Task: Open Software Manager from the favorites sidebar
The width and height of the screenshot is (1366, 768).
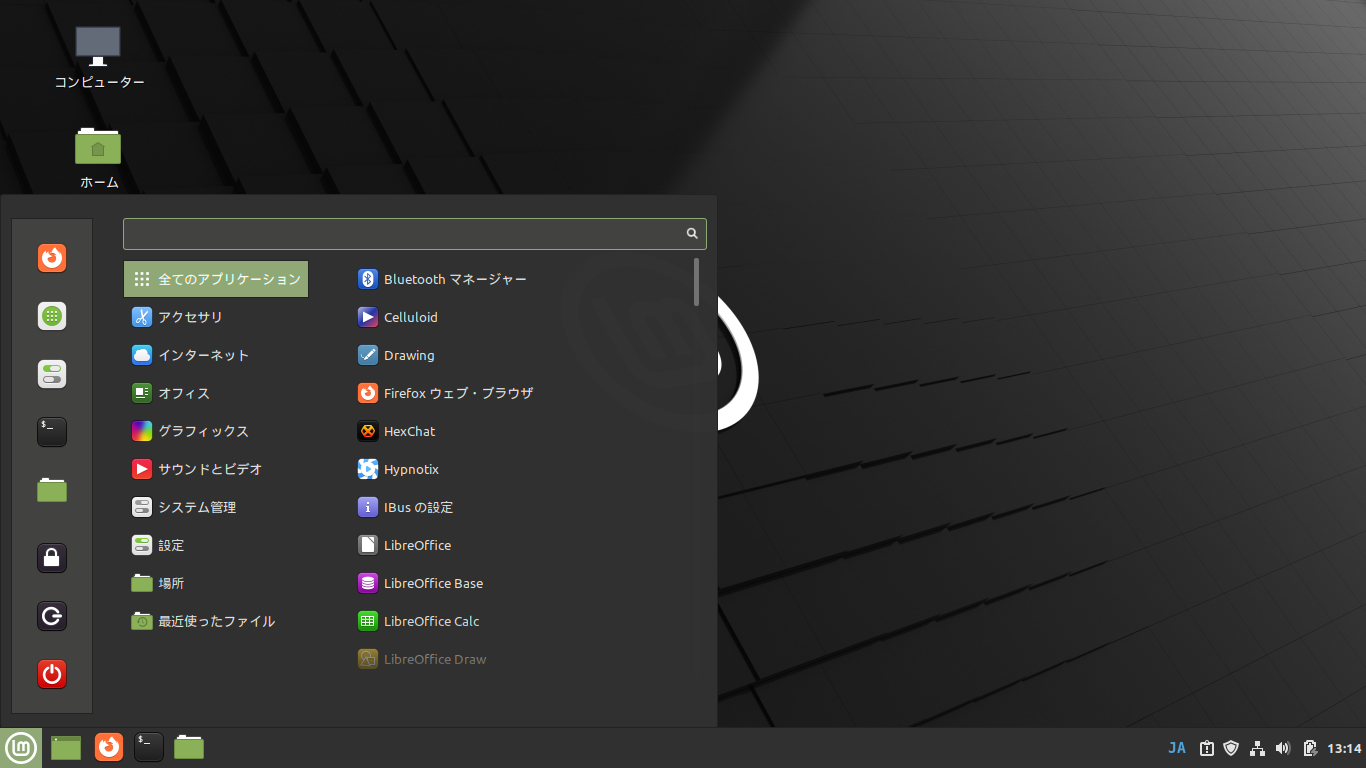Action: 52,316
